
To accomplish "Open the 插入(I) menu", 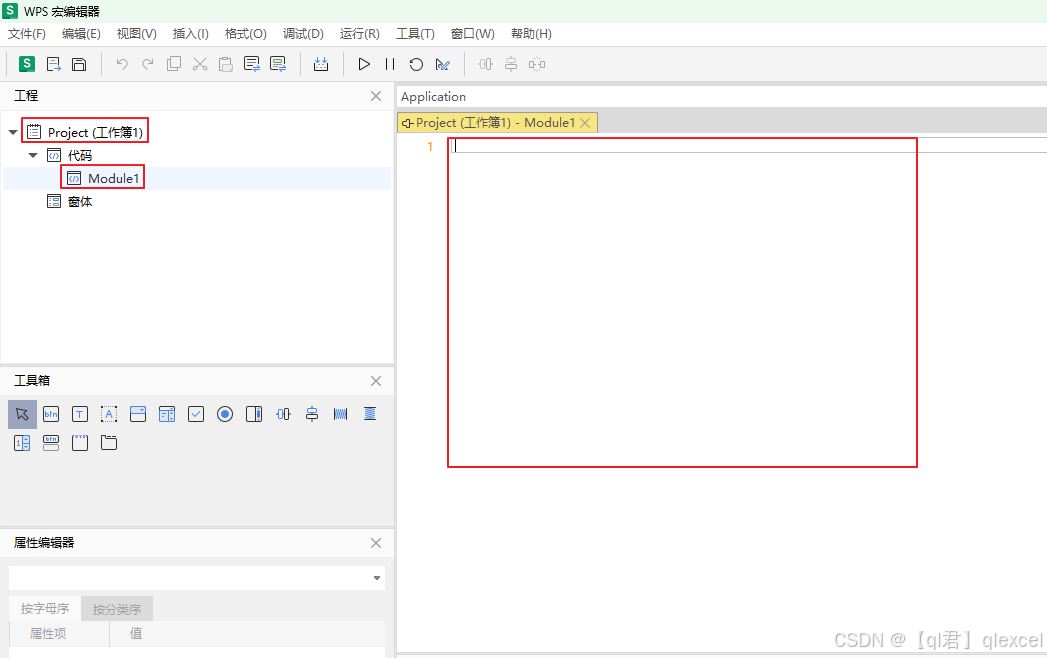I will (190, 33).
